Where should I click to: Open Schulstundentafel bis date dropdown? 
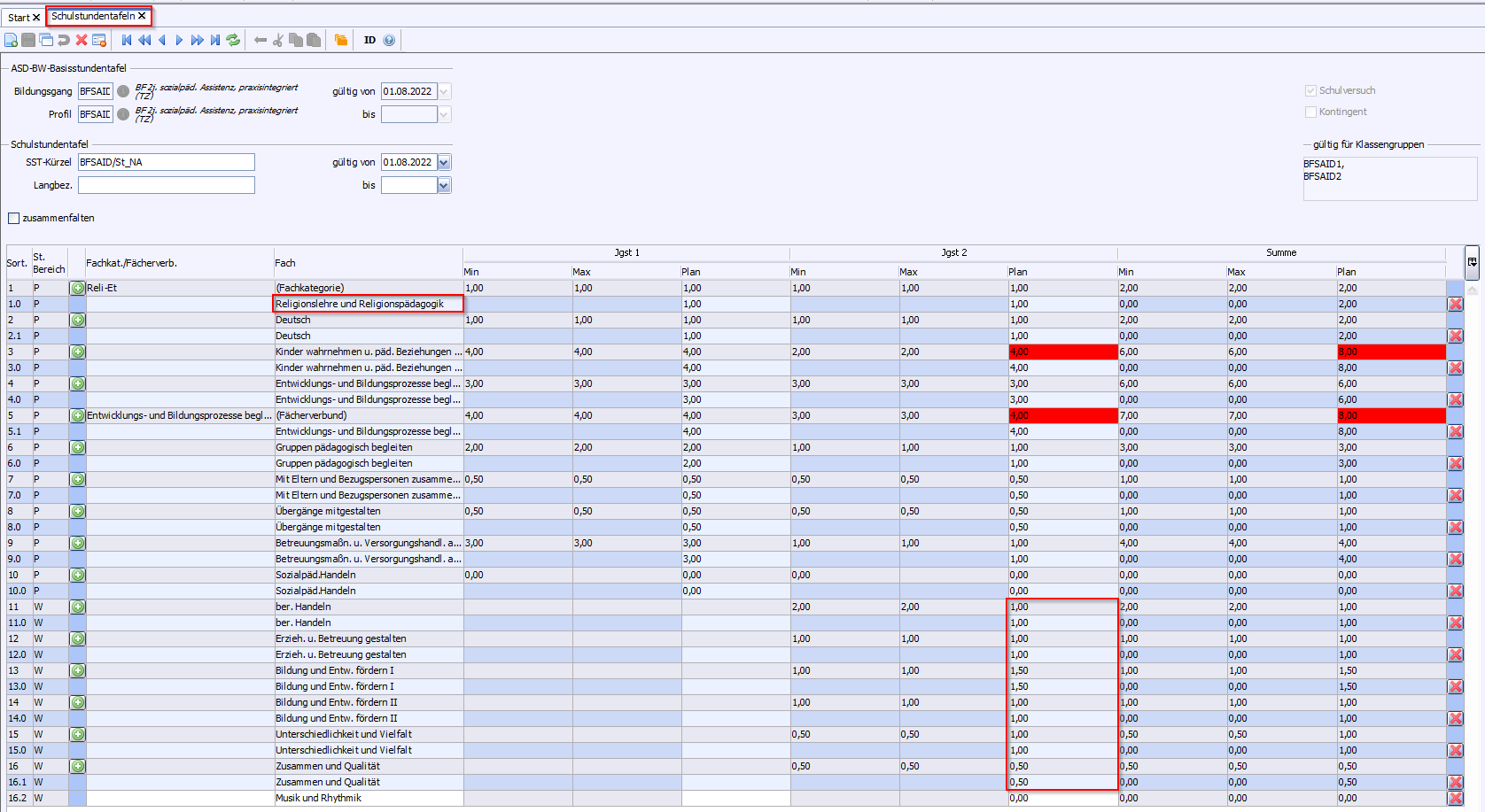444,185
